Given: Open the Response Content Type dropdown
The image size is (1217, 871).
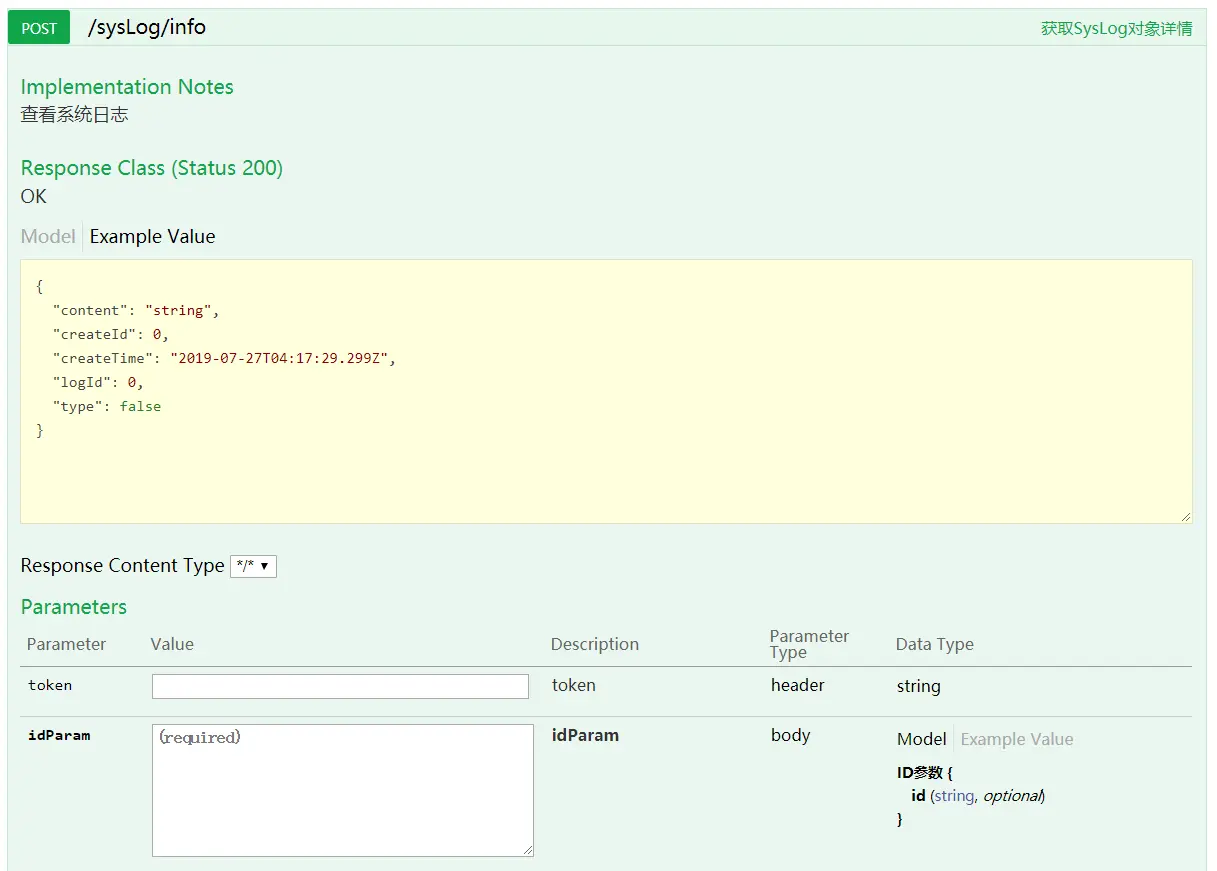Looking at the screenshot, I should pyautogui.click(x=253, y=566).
